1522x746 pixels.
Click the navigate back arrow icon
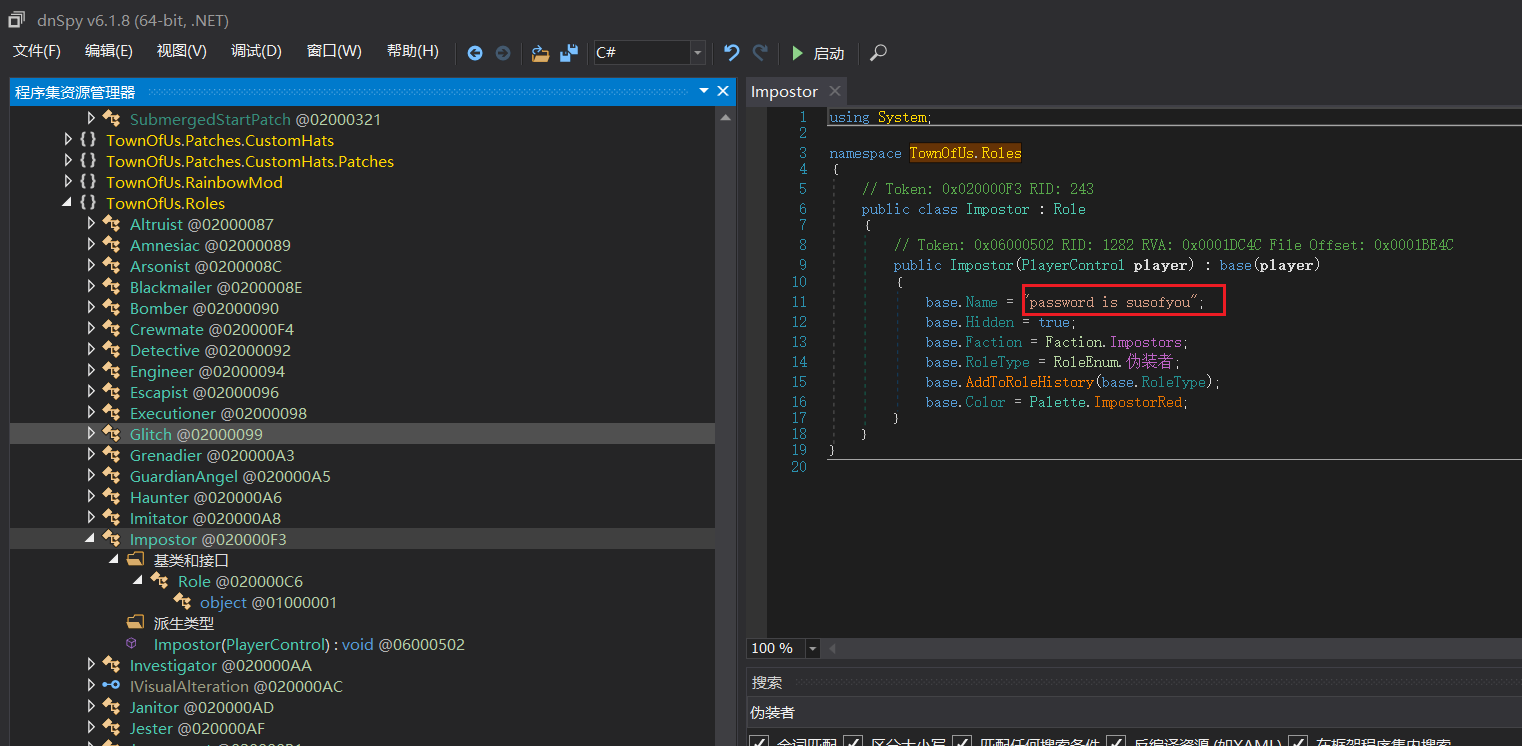475,53
